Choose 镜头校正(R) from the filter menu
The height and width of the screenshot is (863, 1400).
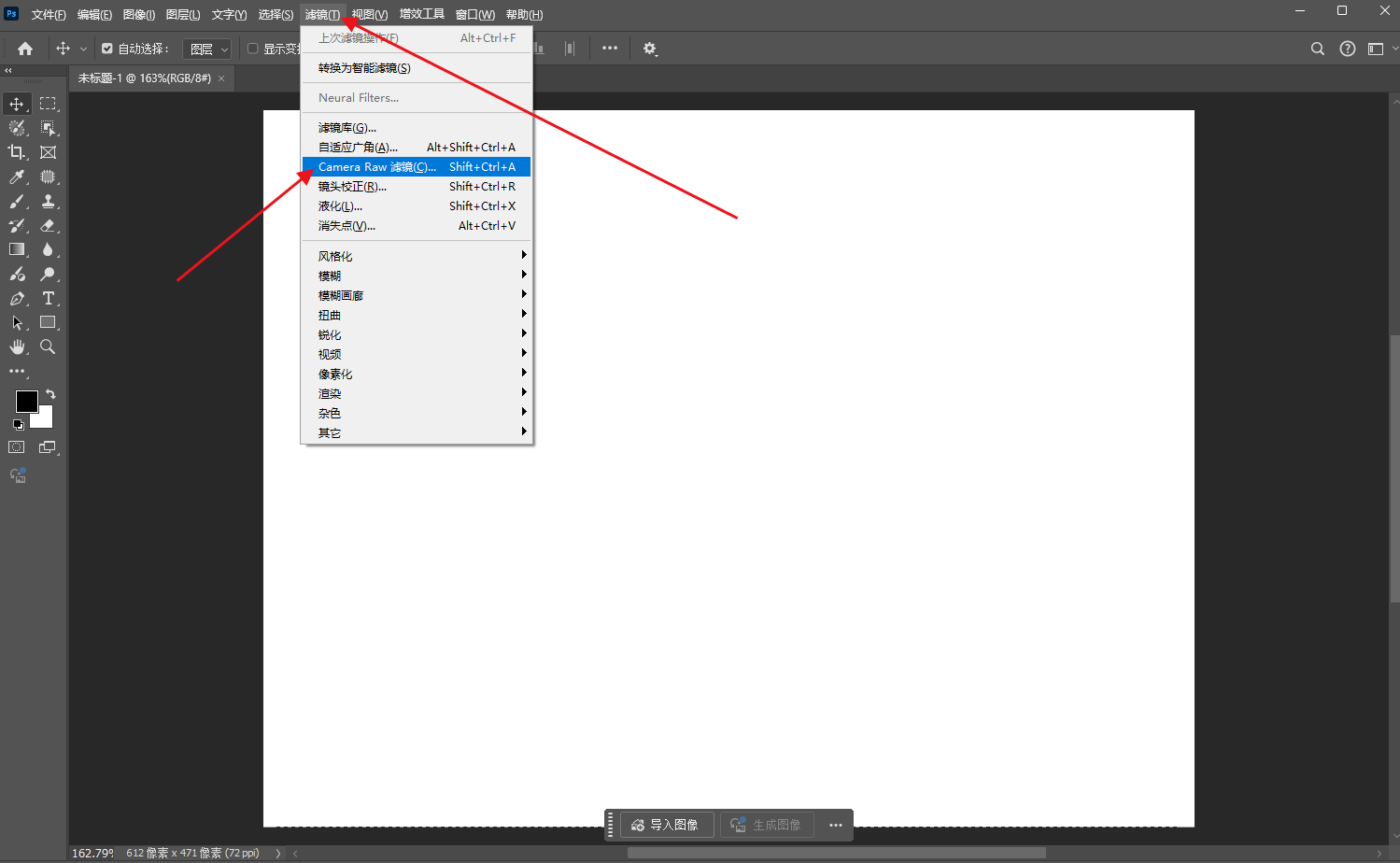pos(417,187)
